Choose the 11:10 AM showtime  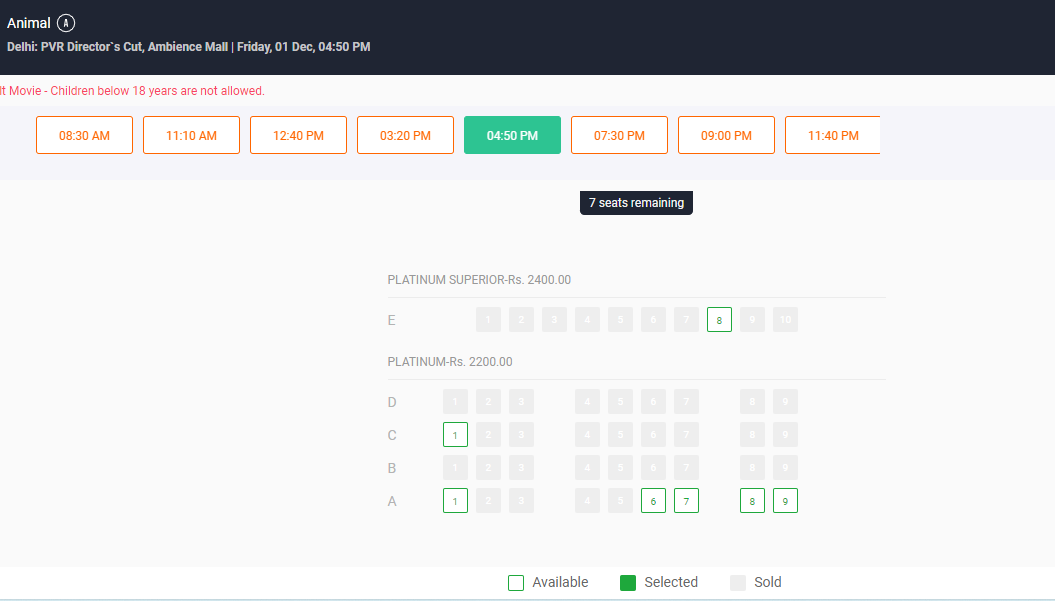(191, 135)
